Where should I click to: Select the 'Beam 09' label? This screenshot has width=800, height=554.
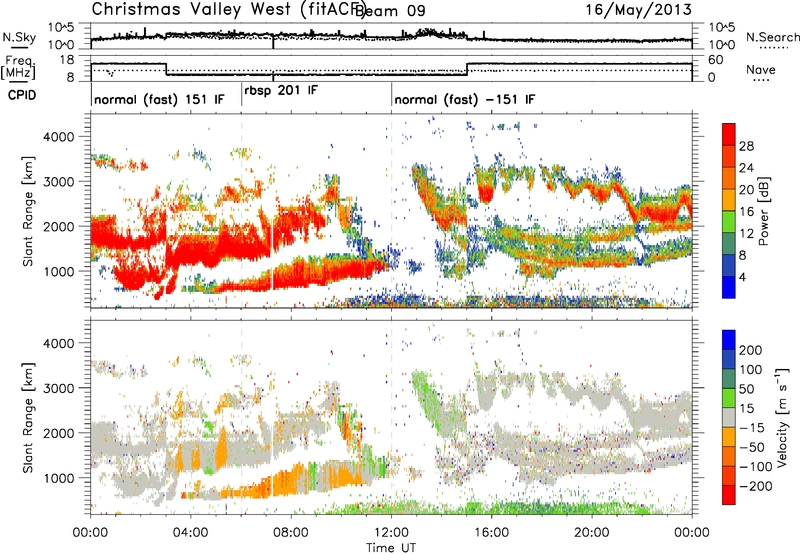[391, 11]
